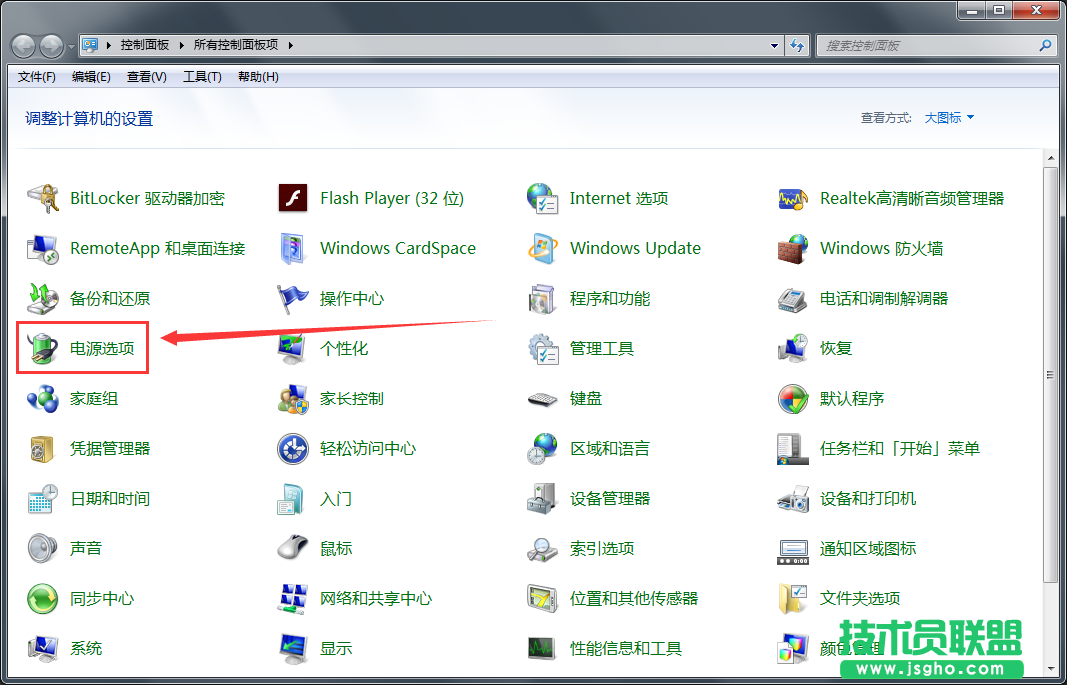Open Flash Player (32 位) settings

tap(392, 197)
